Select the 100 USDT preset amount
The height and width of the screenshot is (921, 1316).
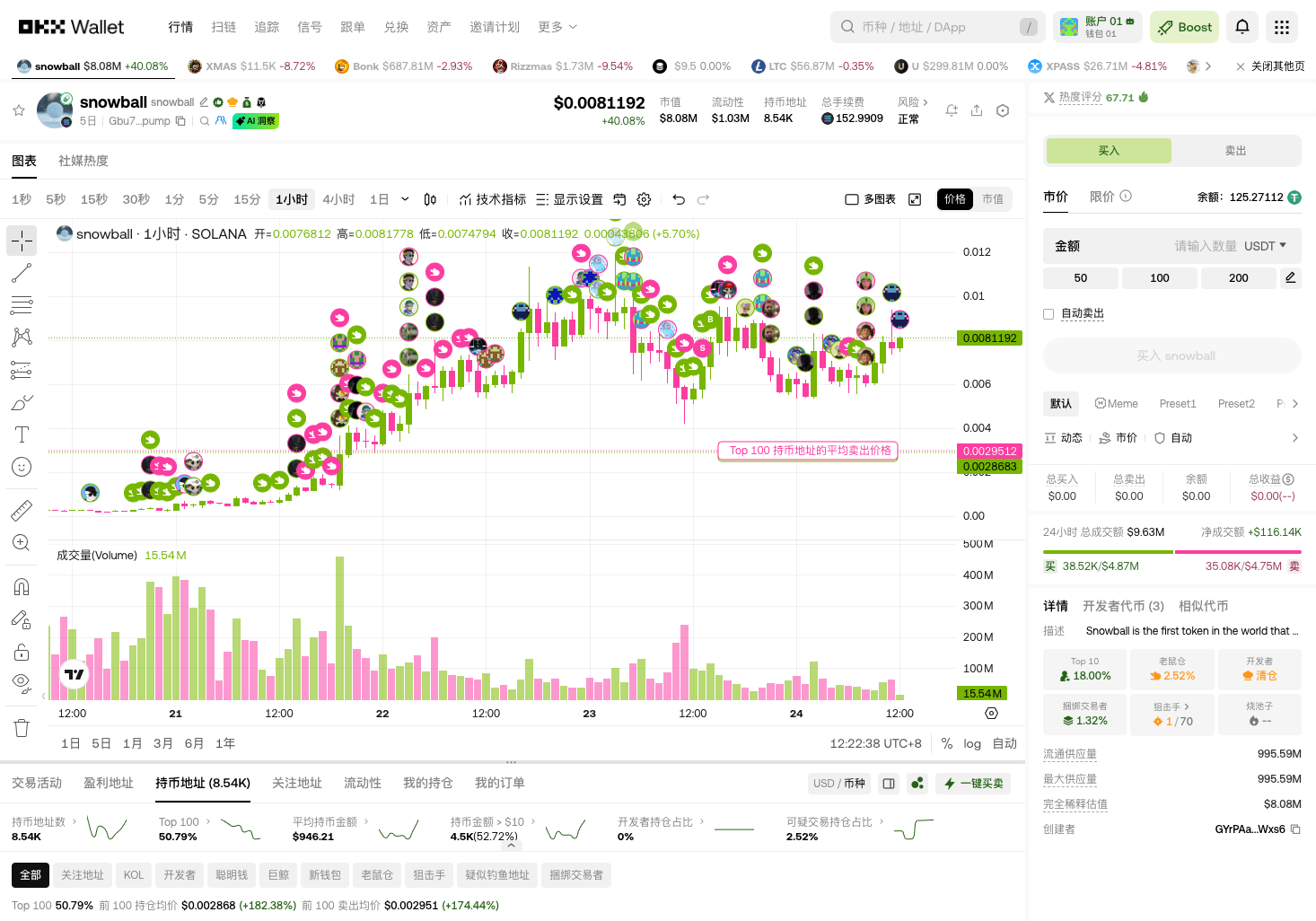(x=1159, y=278)
